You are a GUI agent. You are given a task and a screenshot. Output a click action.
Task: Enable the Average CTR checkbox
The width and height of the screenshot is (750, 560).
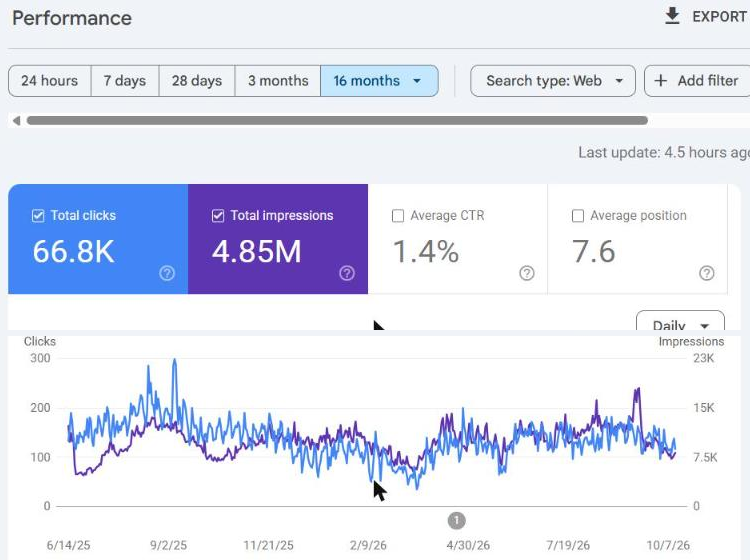point(397,216)
